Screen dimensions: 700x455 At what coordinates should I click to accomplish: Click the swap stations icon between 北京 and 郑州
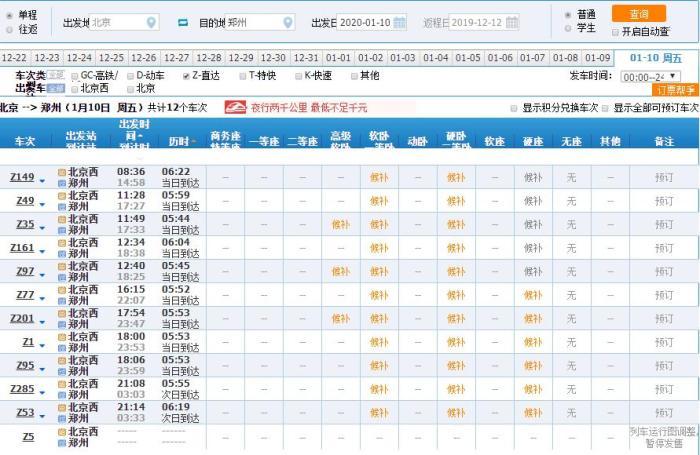(183, 22)
